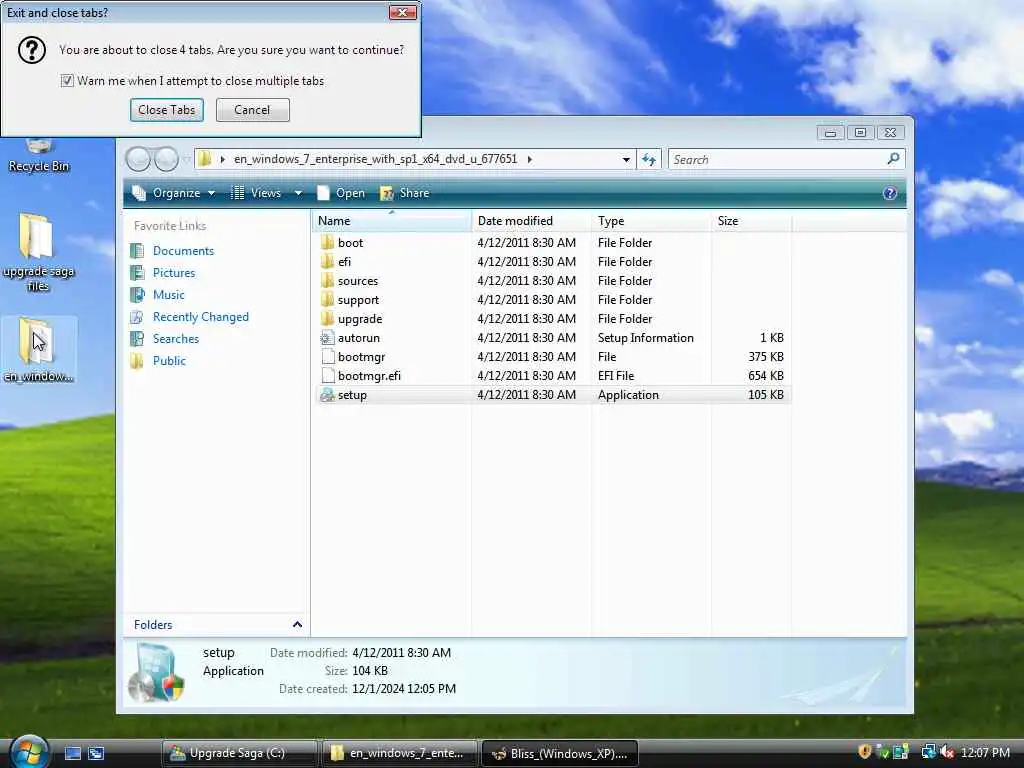Expand the address bar history dropdown
The width and height of the screenshot is (1024, 768).
click(626, 159)
